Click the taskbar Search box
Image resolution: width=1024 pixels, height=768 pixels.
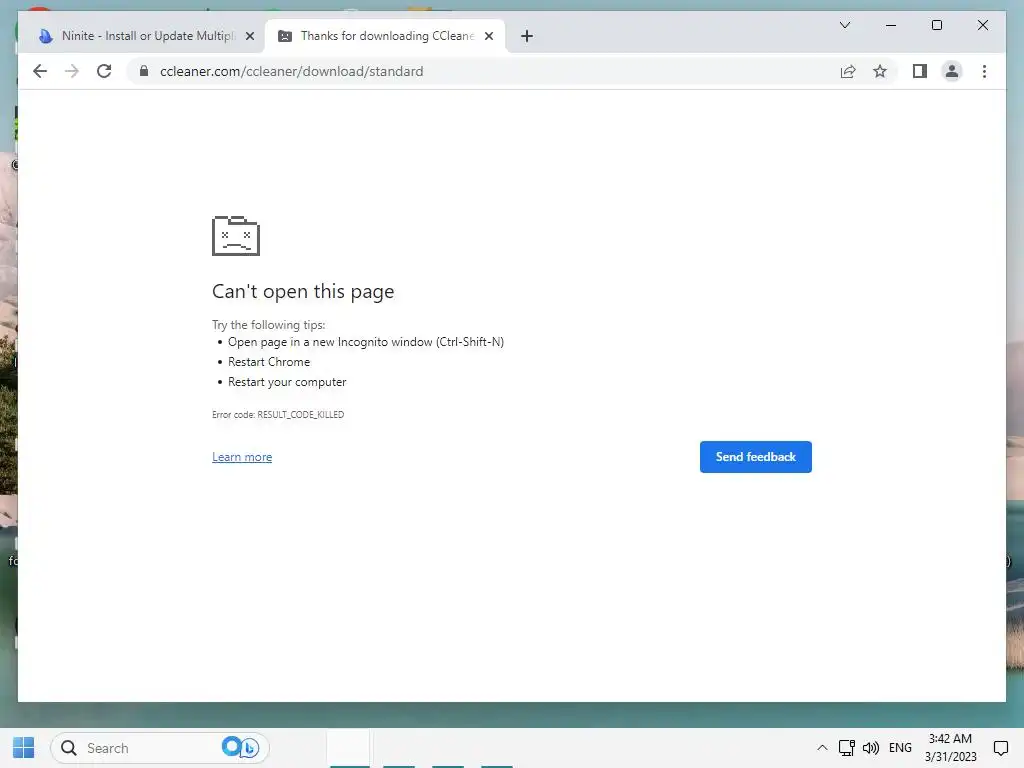[159, 748]
